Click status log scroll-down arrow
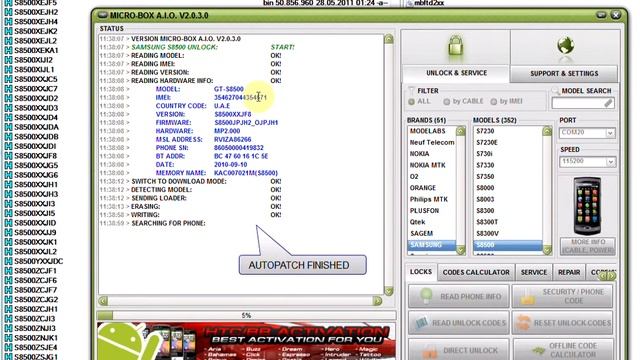Screen dimensions: 640x360 (389, 291)
